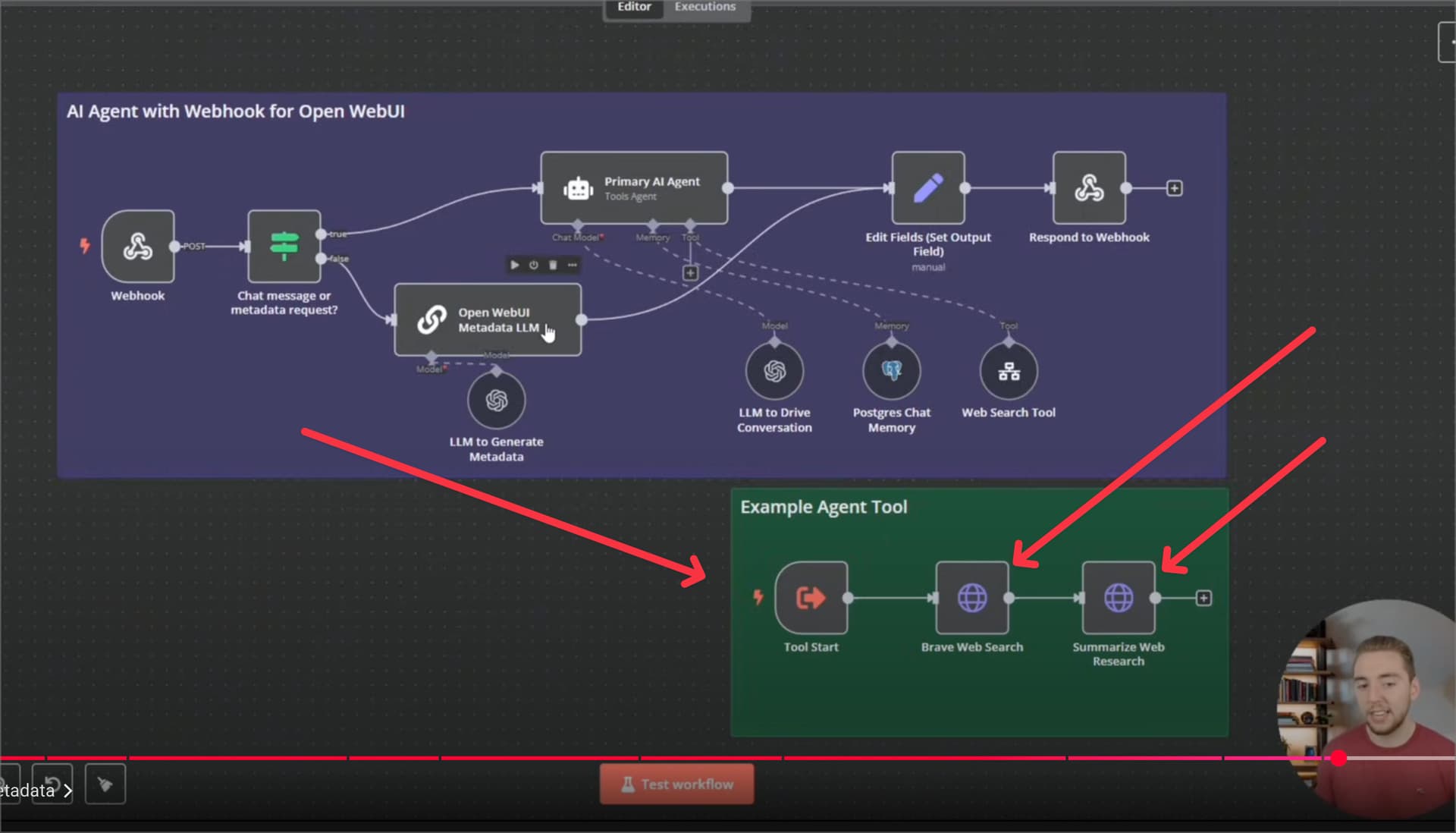Add tool via plus under Primary AI Agent
This screenshot has height=833, width=1456.
[690, 273]
